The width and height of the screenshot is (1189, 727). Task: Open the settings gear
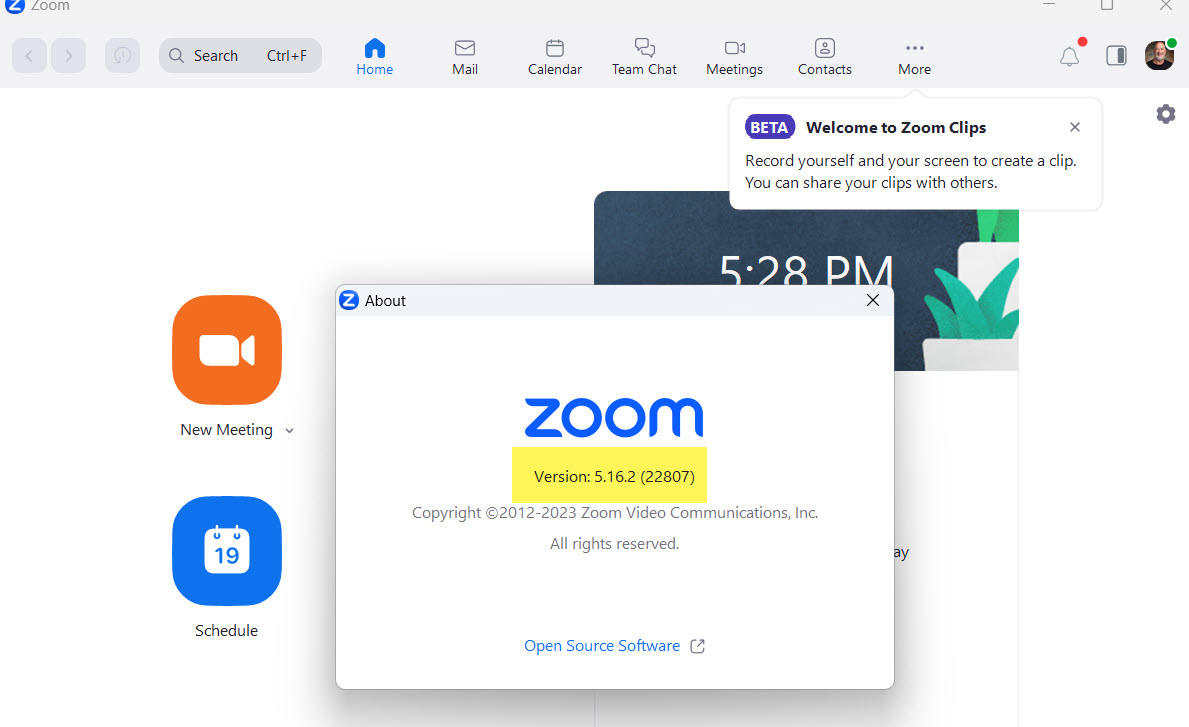coord(1165,114)
